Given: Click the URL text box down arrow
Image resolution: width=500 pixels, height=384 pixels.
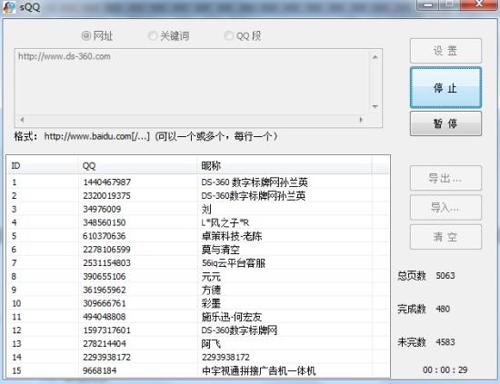Looking at the screenshot, I should coord(375,107).
